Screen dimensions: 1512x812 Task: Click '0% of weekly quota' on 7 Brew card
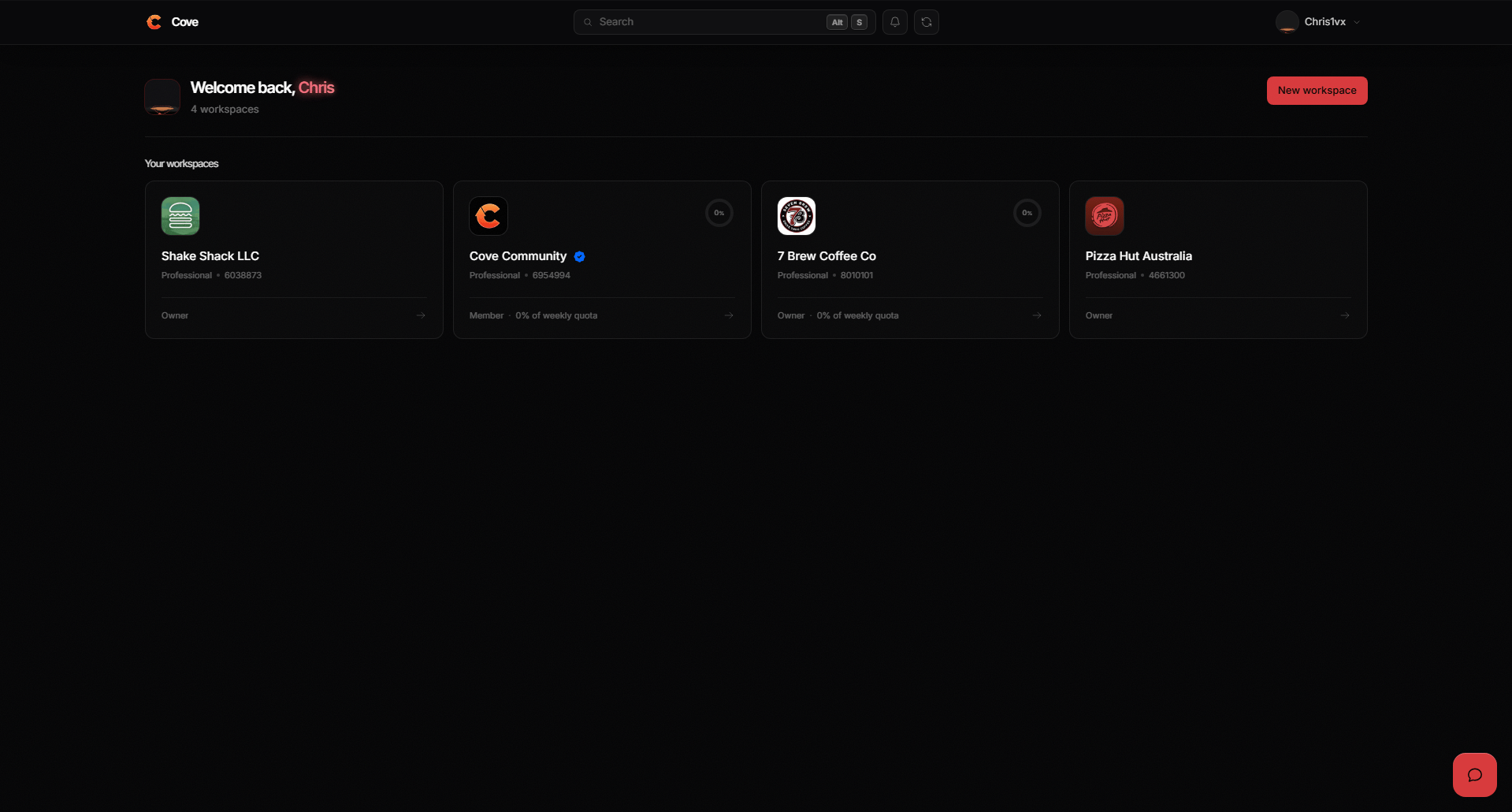pos(857,315)
